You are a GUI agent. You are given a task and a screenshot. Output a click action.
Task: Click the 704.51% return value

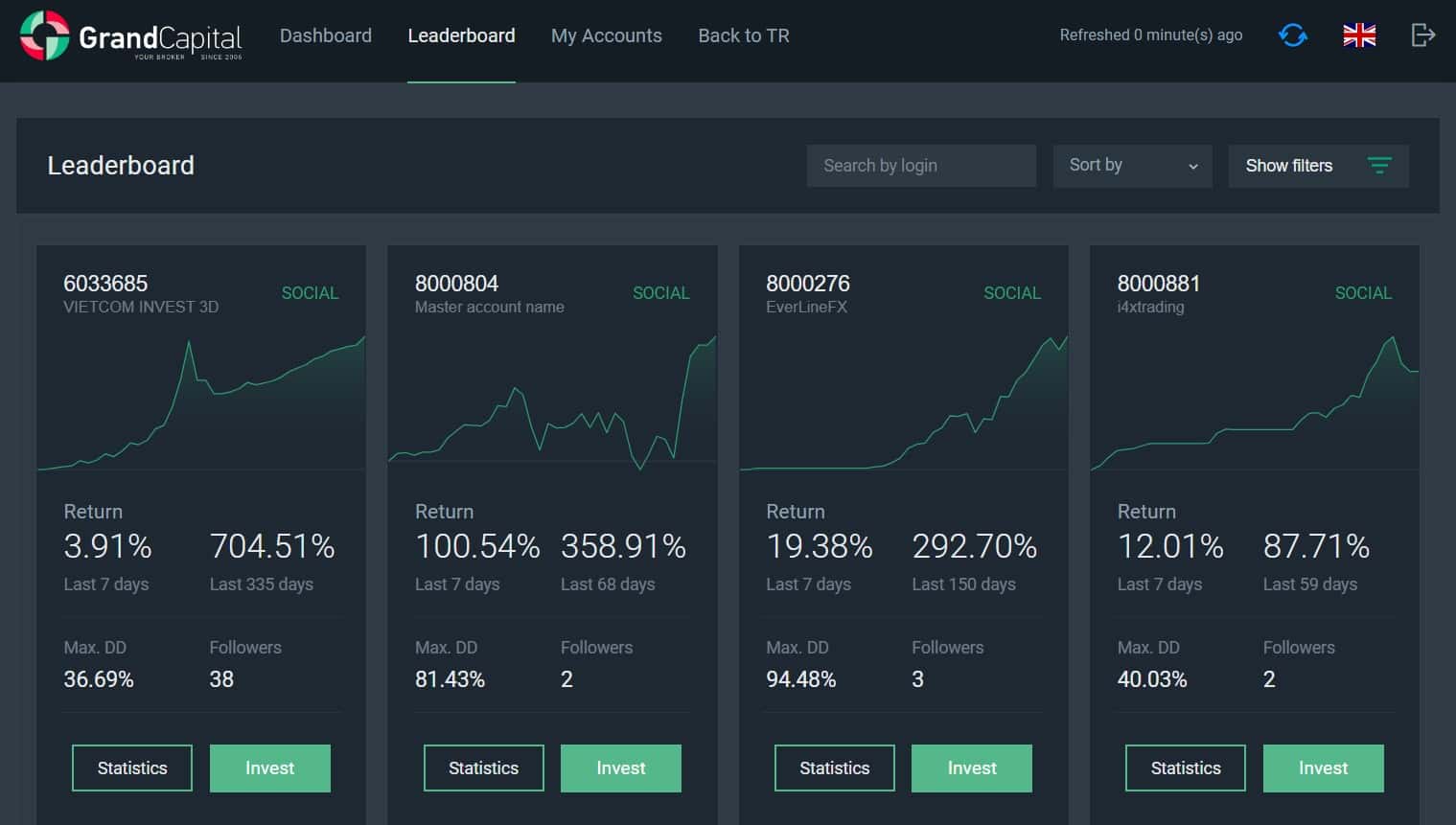coord(272,546)
